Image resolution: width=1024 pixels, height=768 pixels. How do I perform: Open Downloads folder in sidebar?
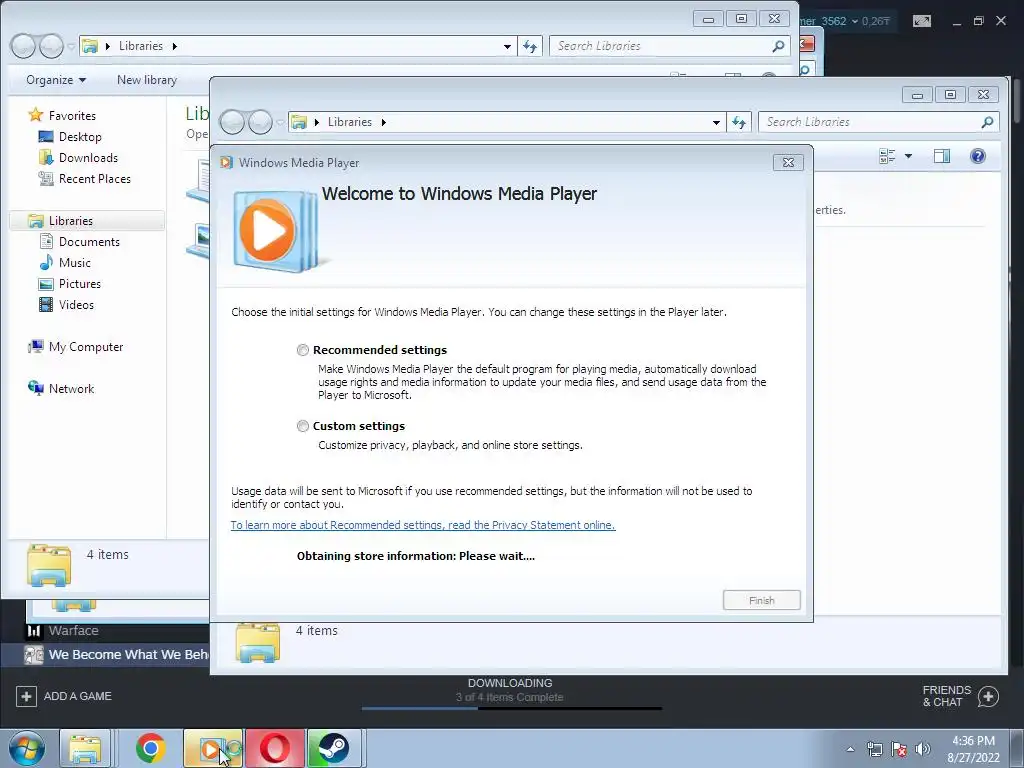[88, 157]
